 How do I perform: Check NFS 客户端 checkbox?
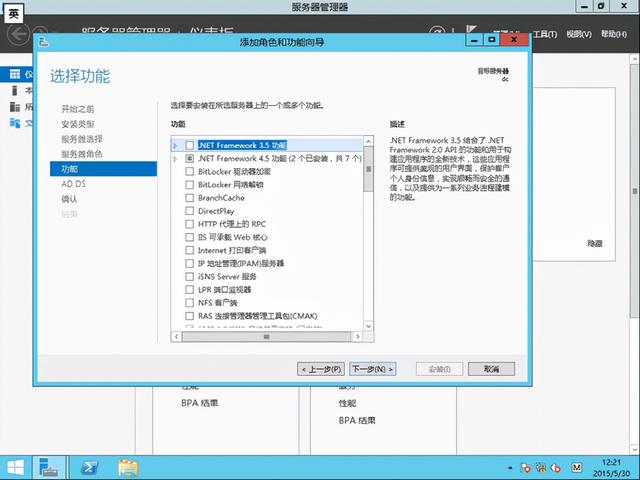click(x=189, y=303)
